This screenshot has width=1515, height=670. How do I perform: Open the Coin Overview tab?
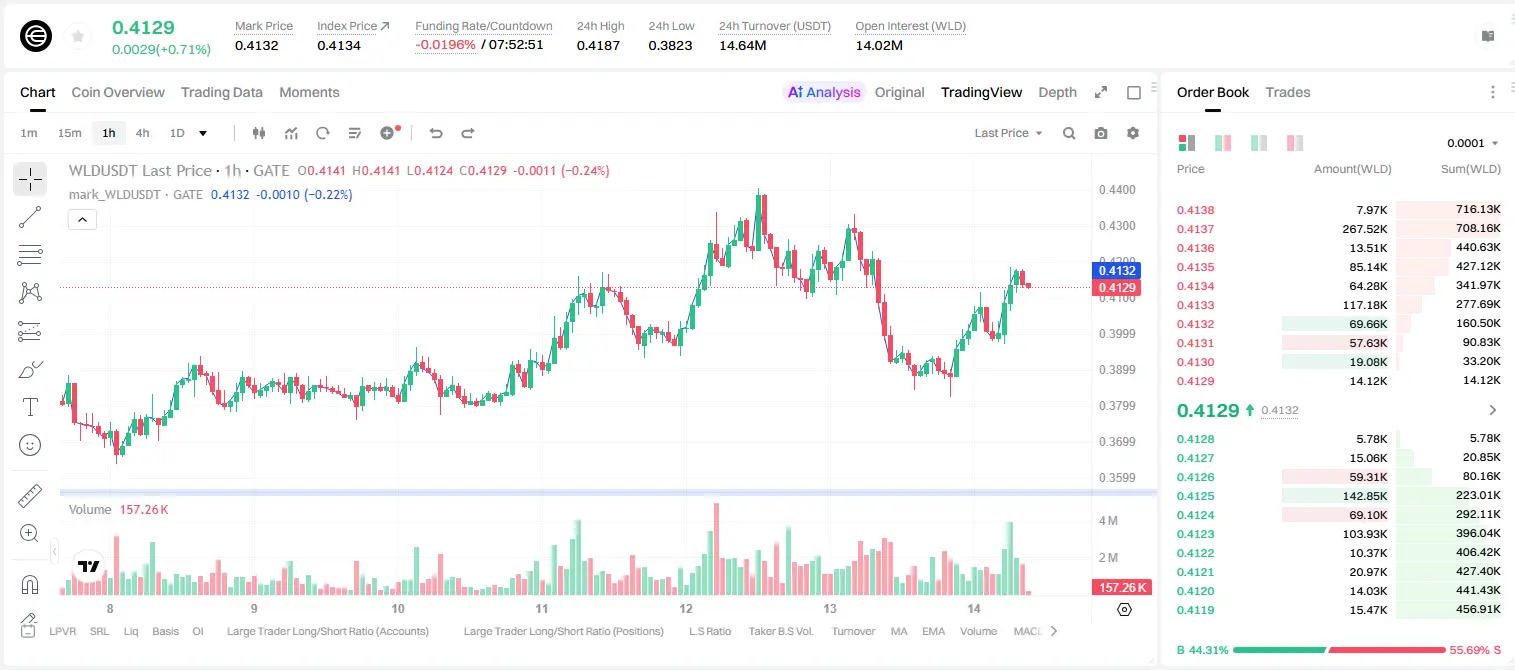pyautogui.click(x=118, y=92)
